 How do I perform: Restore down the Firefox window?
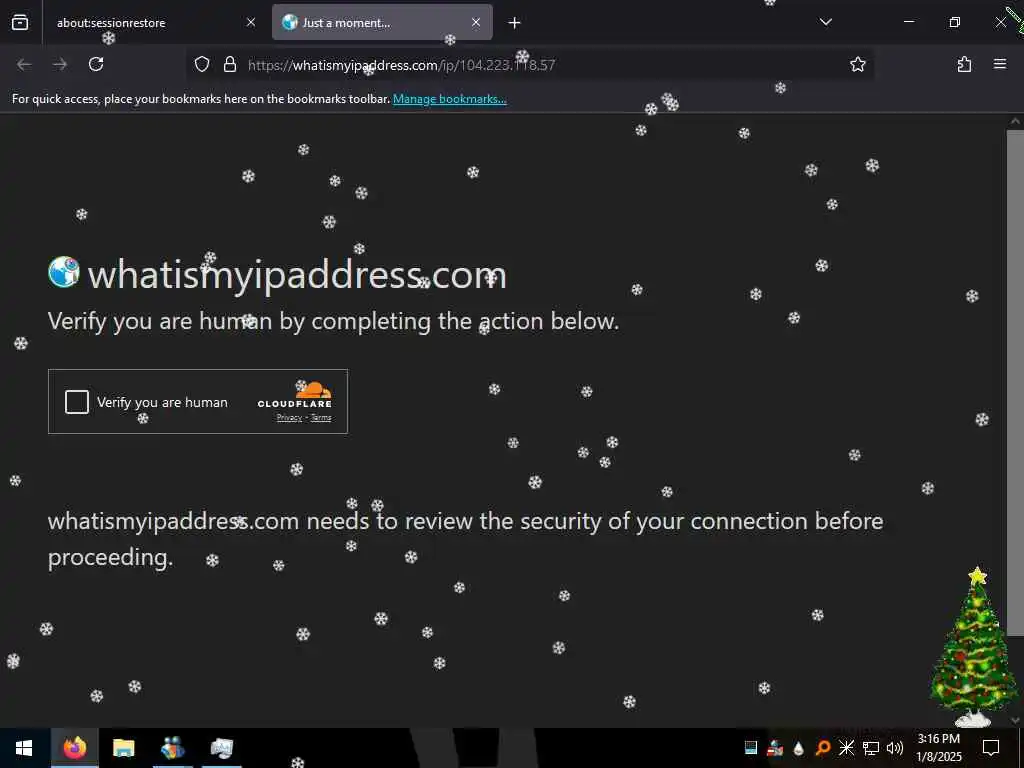[x=955, y=22]
